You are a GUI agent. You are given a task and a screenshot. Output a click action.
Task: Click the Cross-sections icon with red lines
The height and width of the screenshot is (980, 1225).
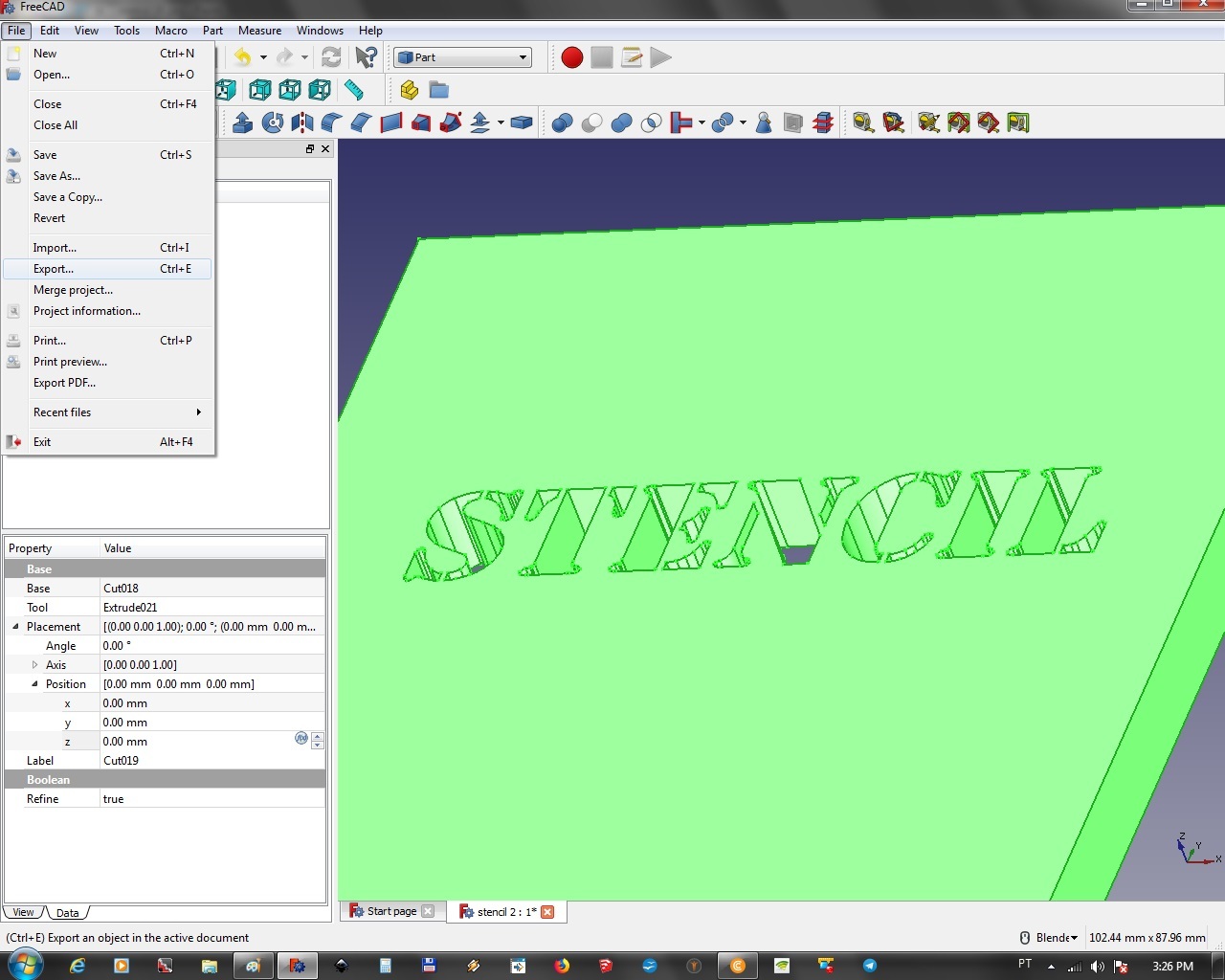pos(823,122)
